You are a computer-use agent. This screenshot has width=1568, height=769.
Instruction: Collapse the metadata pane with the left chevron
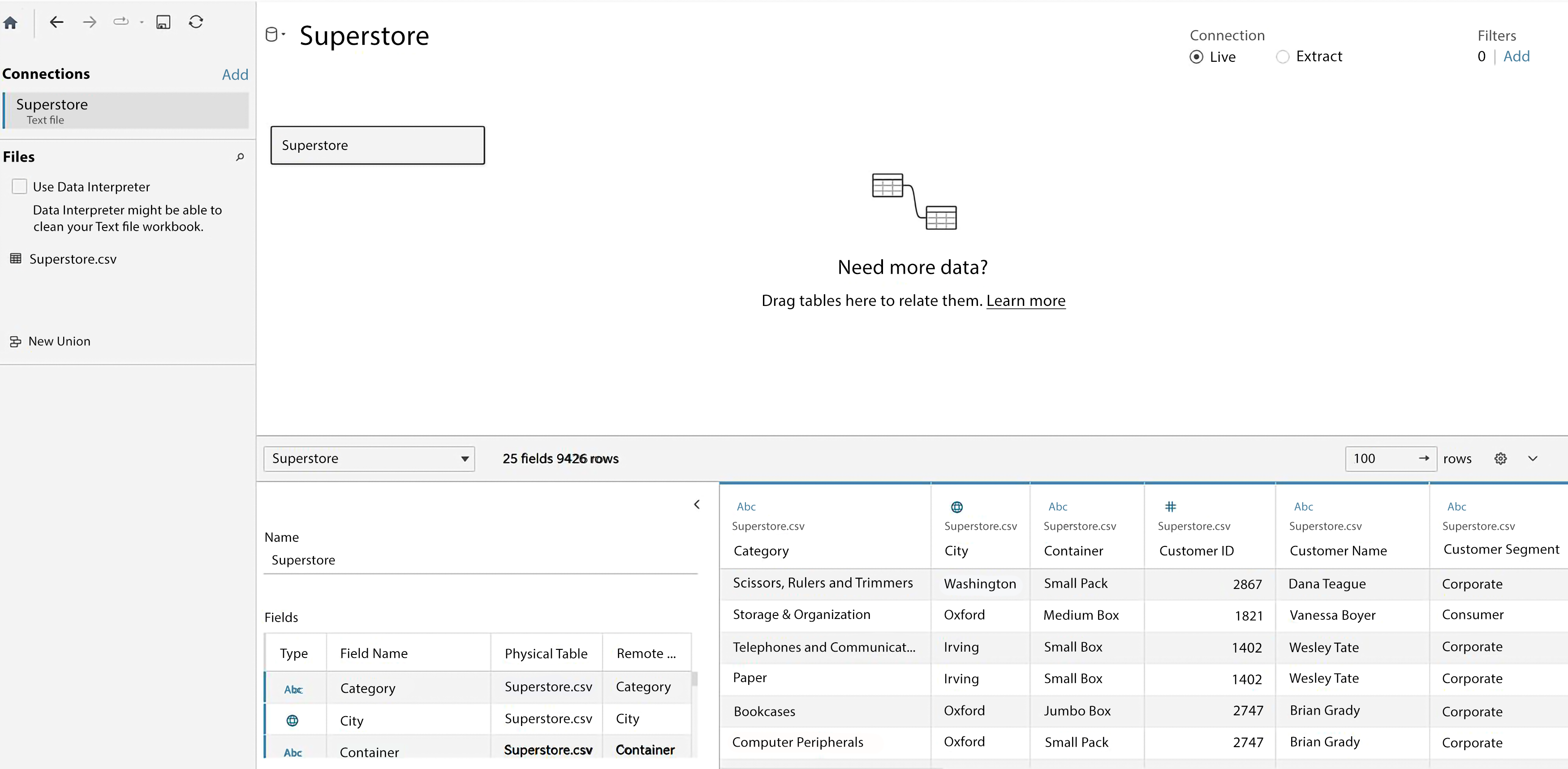pos(696,504)
